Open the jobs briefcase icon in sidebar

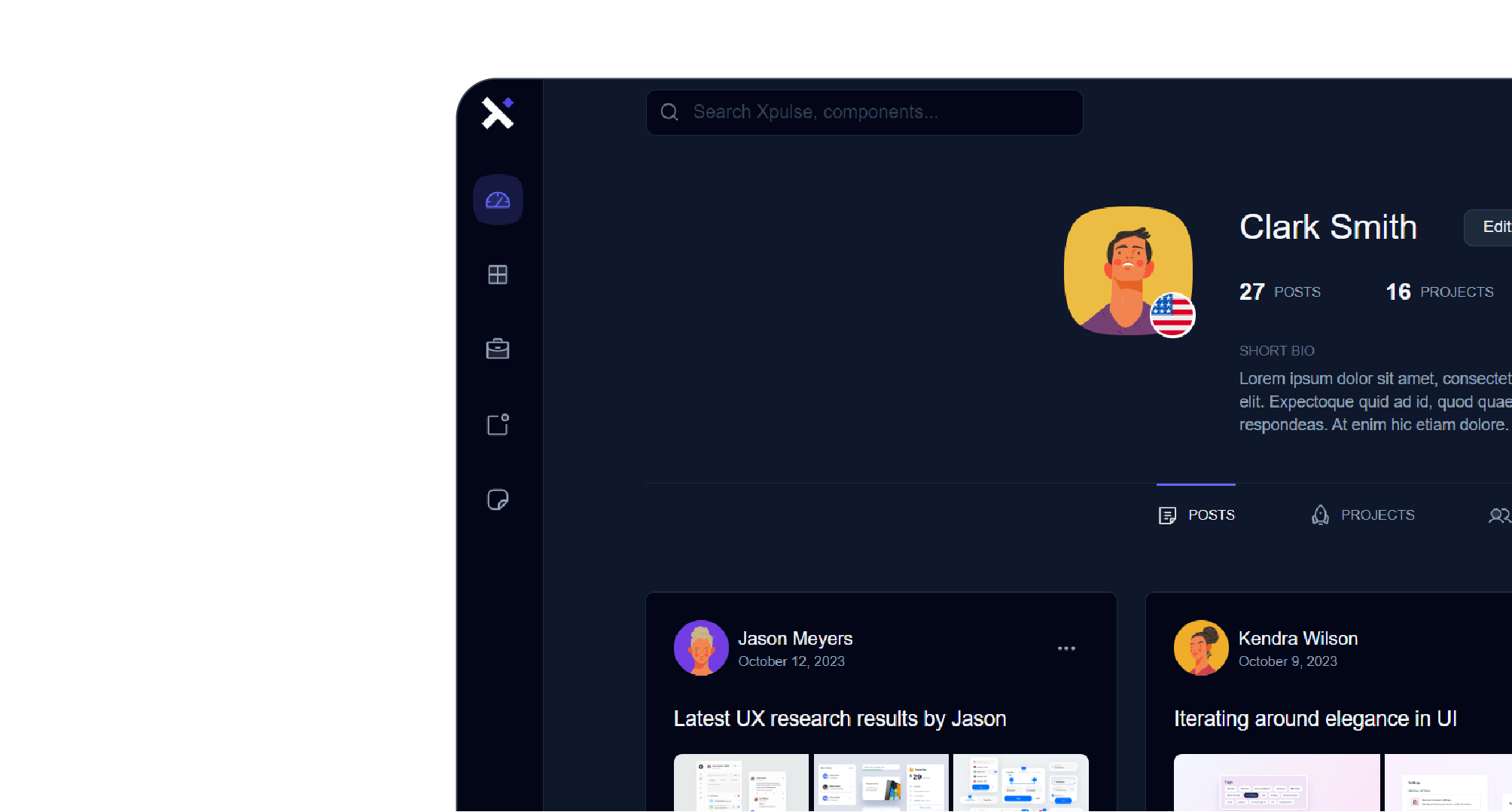(497, 349)
